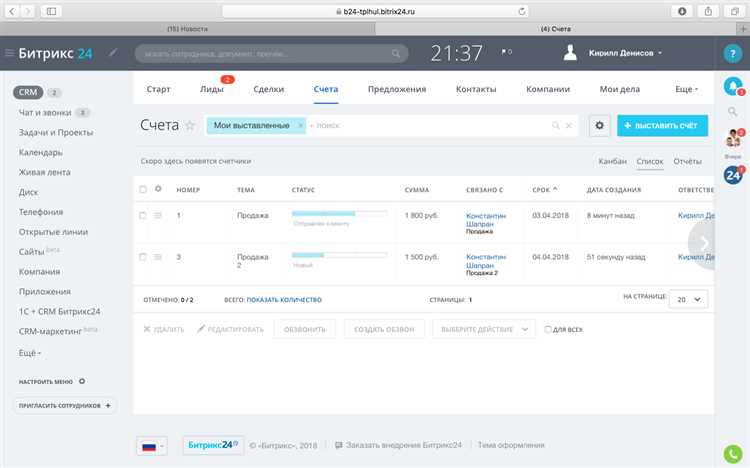Click the flag indicator next to the clock

pos(506,52)
